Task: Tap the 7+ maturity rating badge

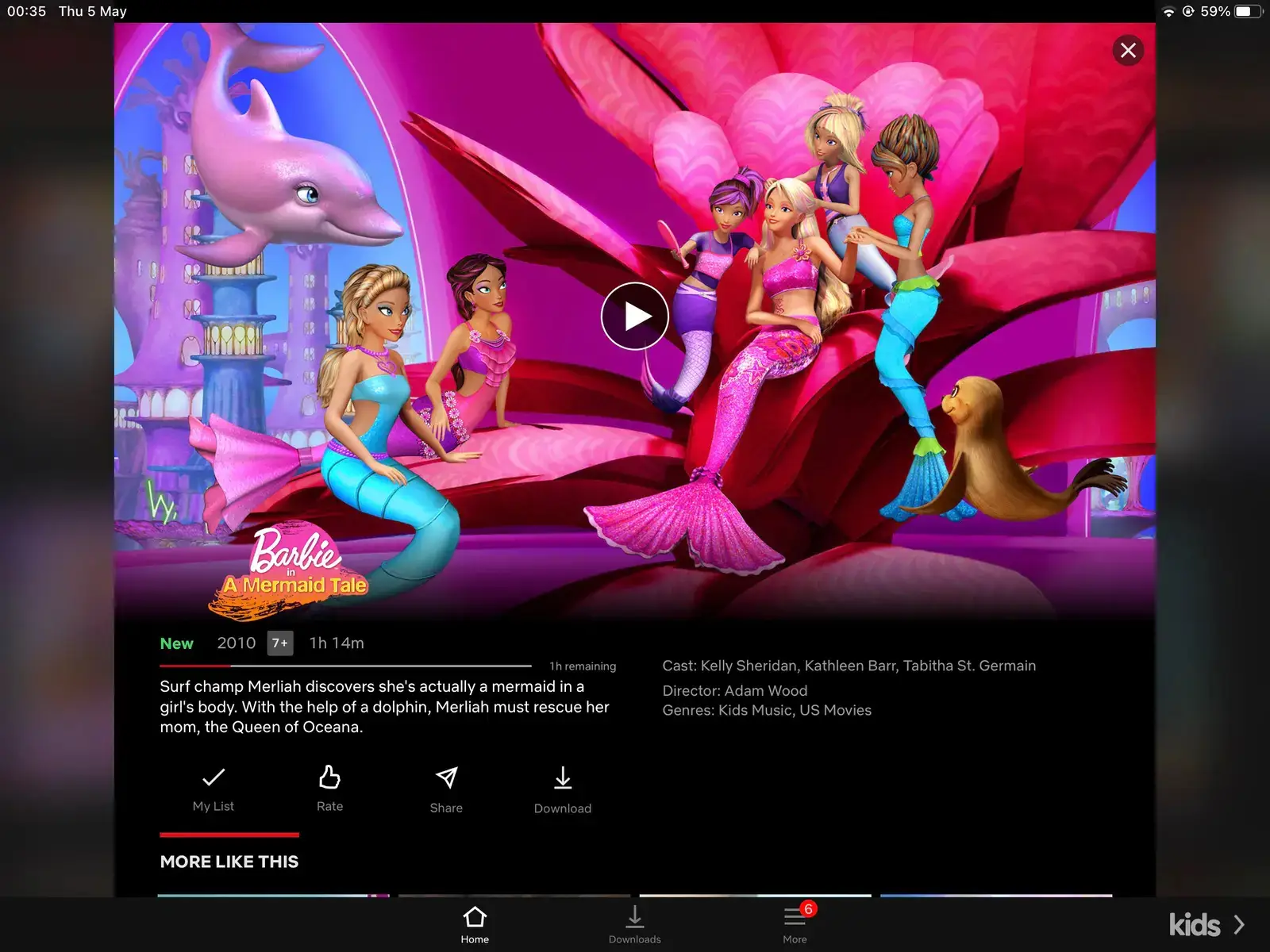Action: tap(280, 643)
